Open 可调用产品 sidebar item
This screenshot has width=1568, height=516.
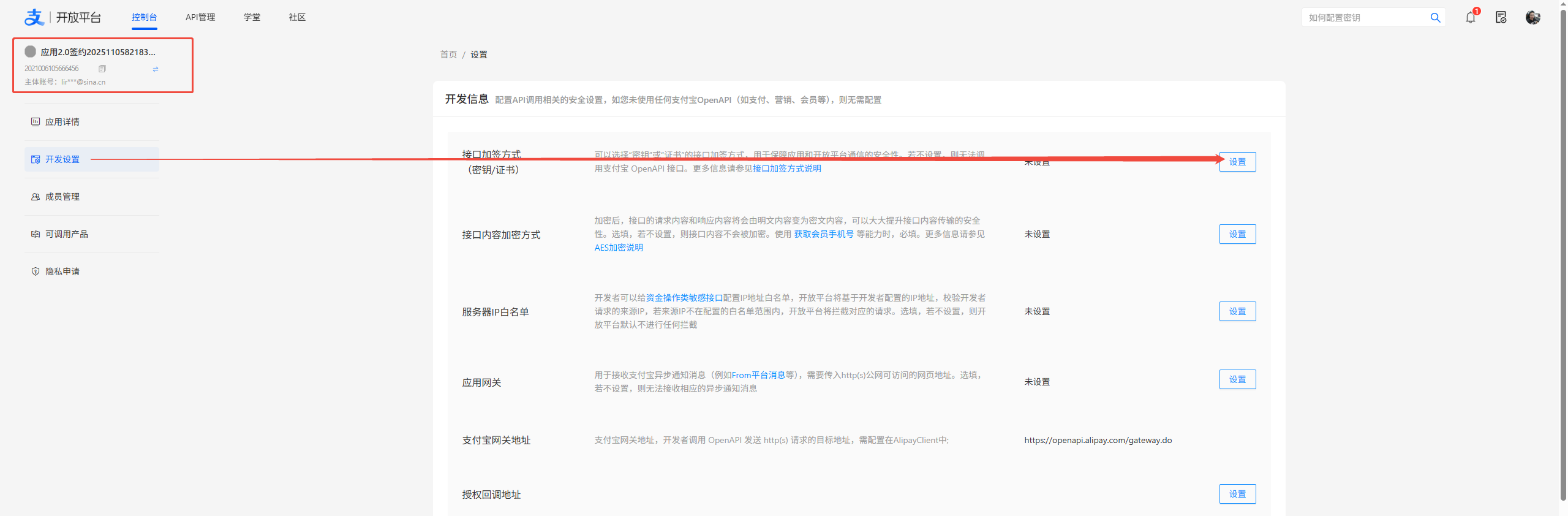pyautogui.click(x=67, y=234)
